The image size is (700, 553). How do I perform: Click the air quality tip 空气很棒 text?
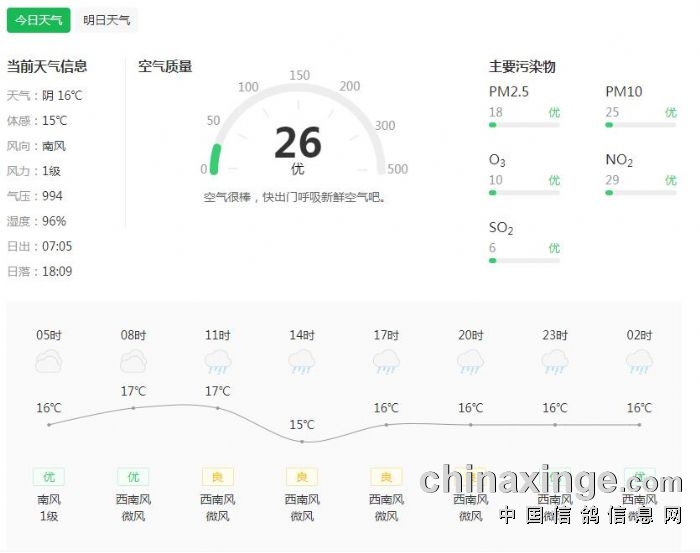click(x=294, y=197)
